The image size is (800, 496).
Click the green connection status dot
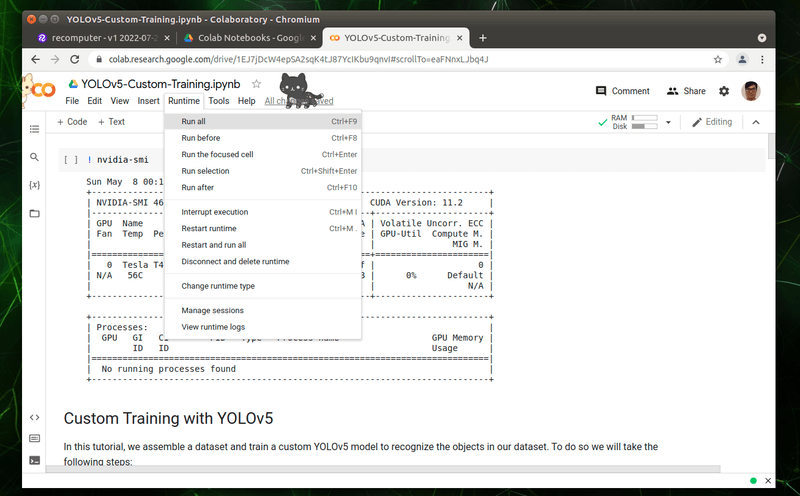point(754,481)
